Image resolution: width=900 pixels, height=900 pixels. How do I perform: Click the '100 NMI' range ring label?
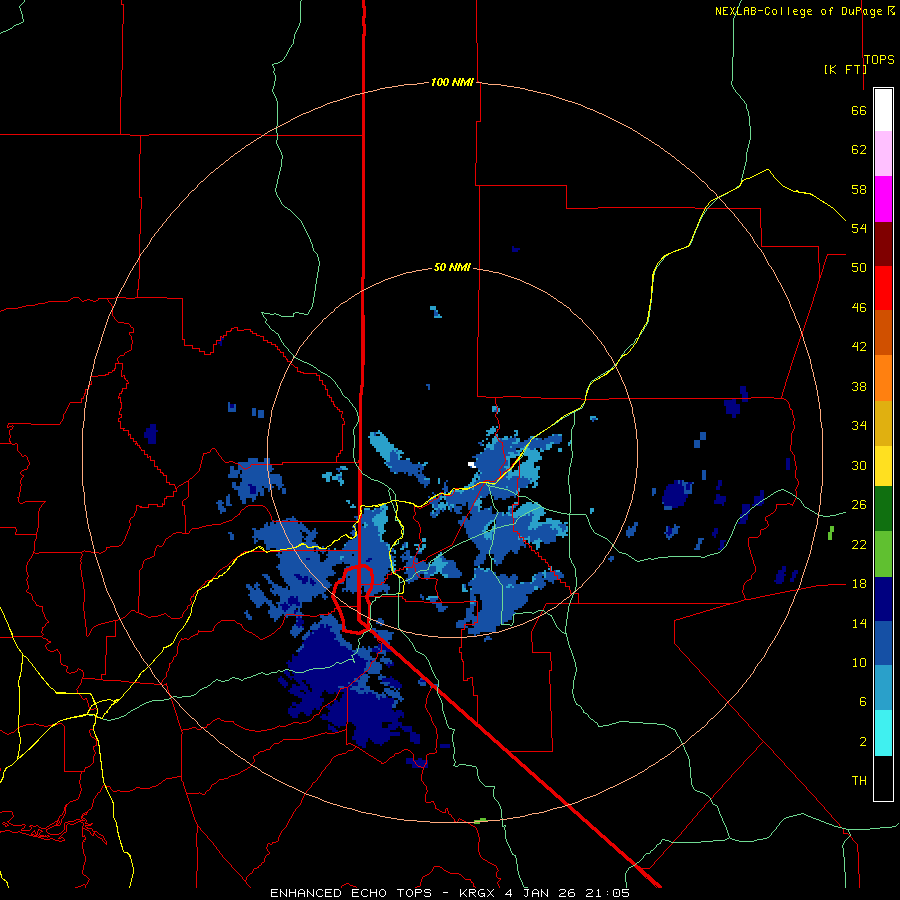(x=452, y=83)
